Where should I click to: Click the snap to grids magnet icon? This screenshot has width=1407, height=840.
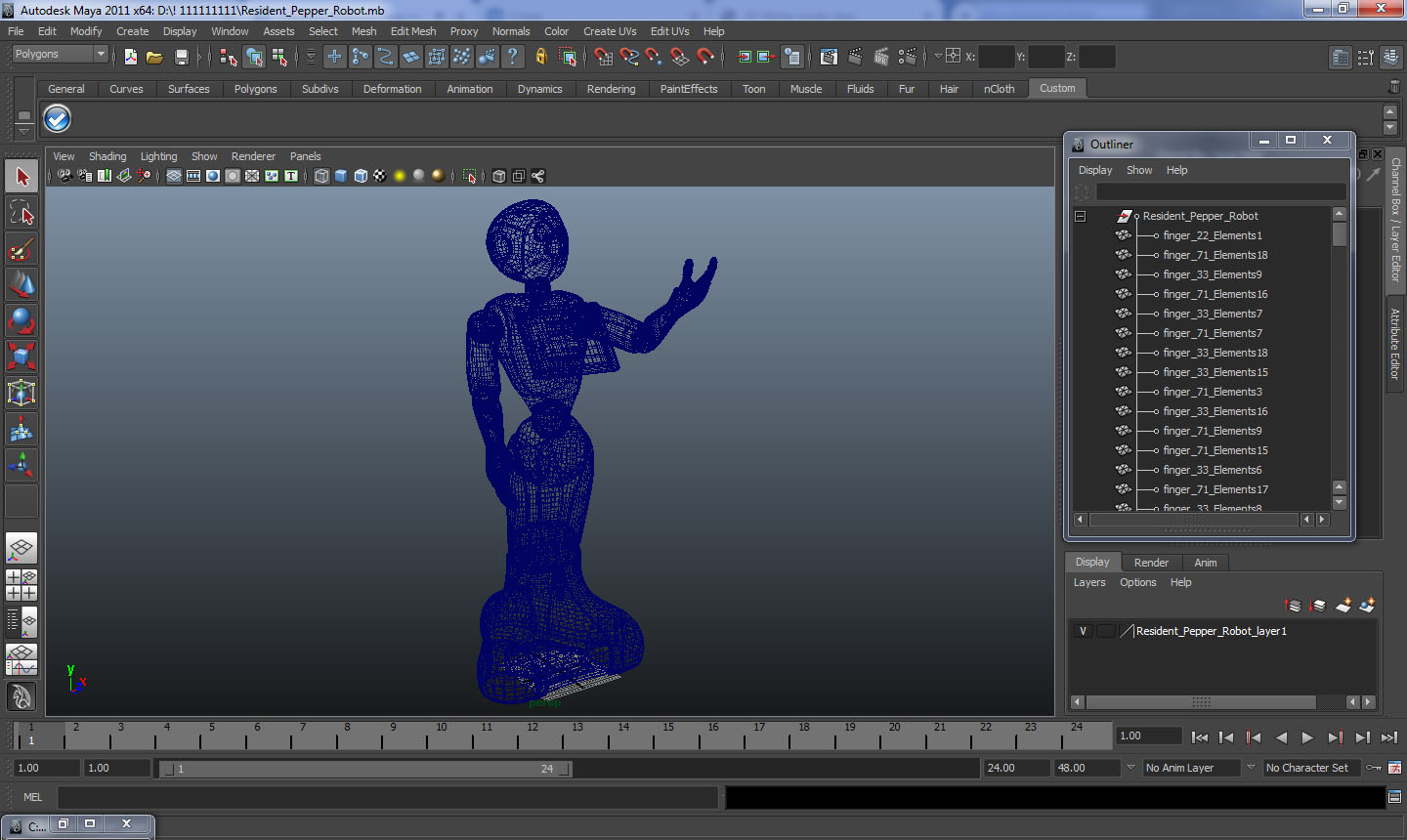click(x=604, y=57)
